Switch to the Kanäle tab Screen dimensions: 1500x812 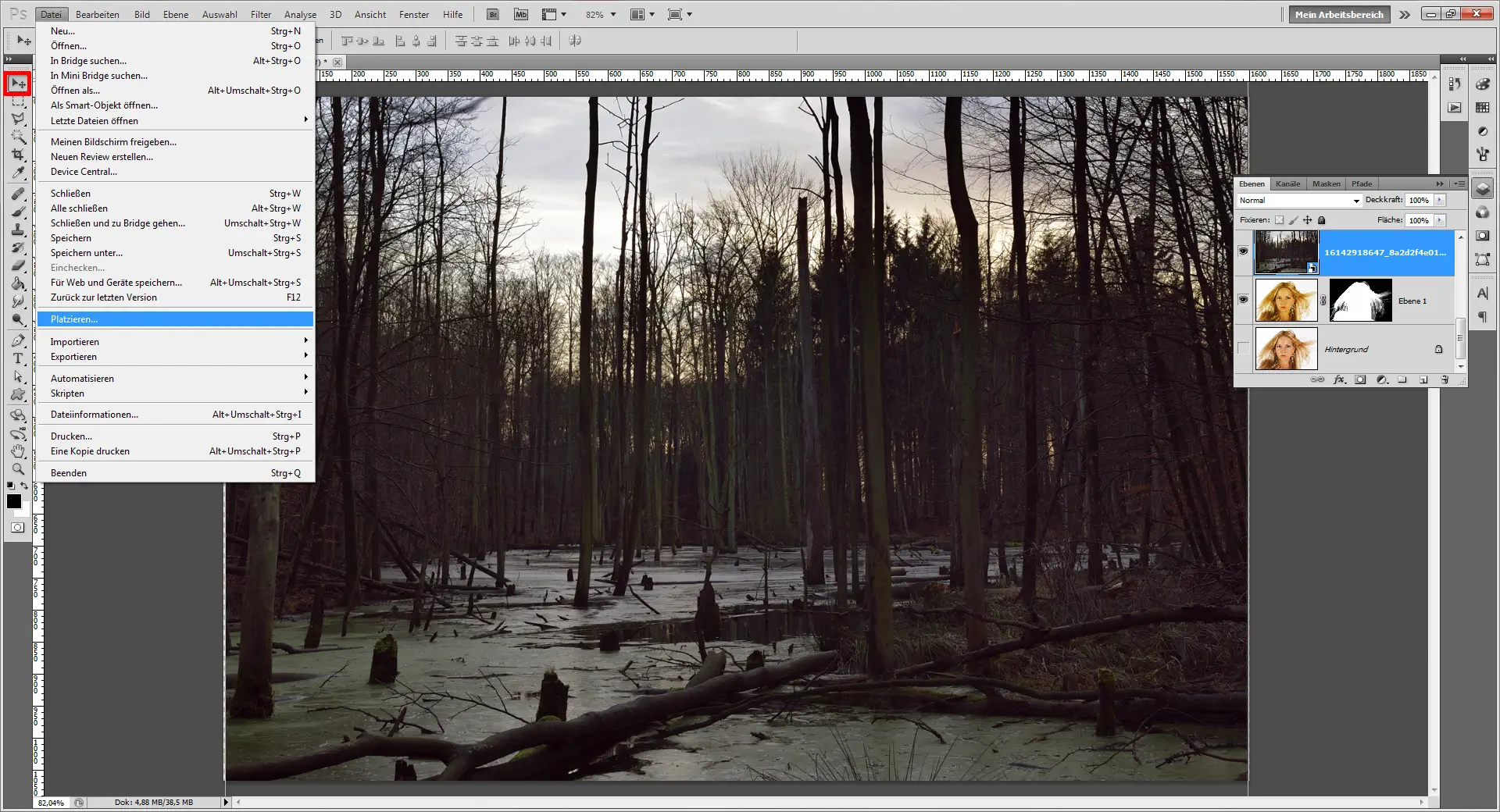[1287, 183]
